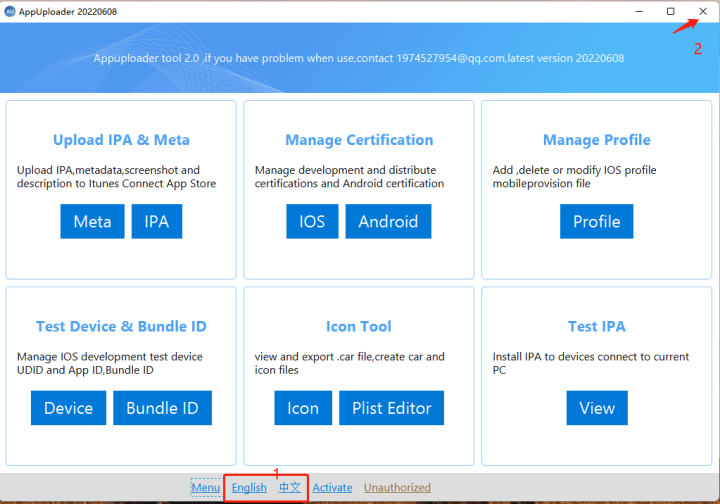
Task: Open the Profile manager
Action: (596, 221)
